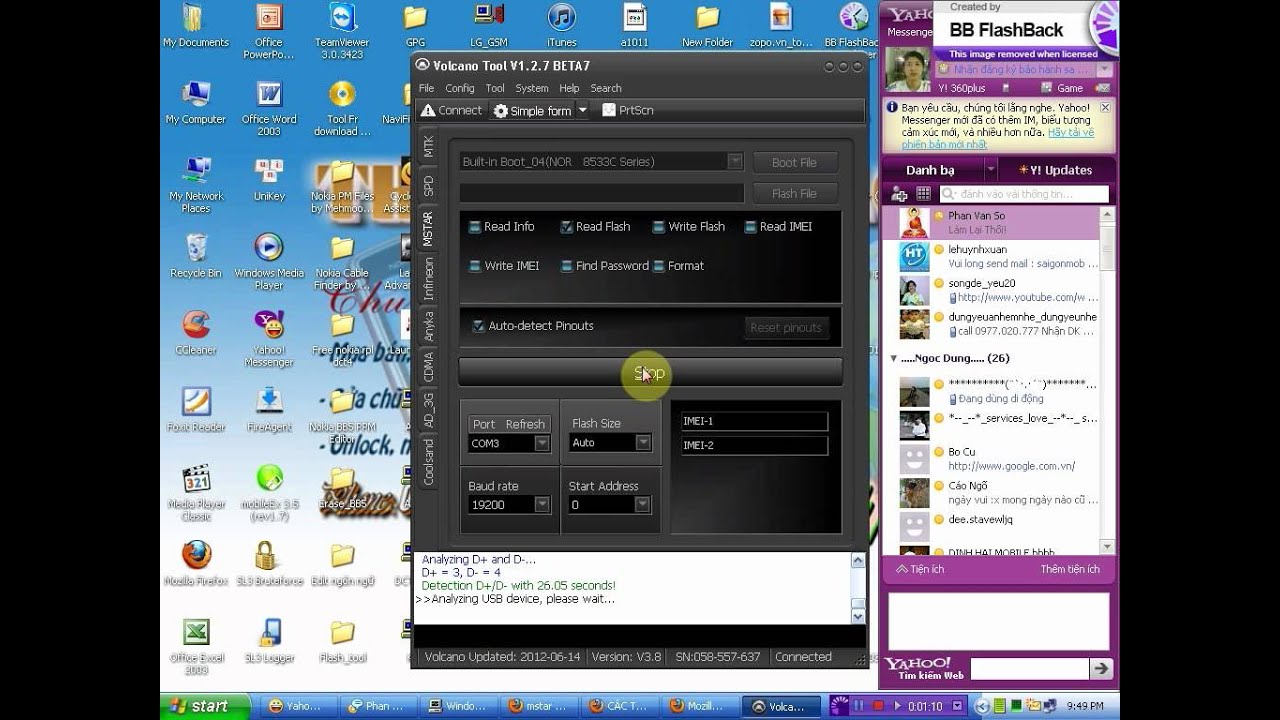Toggle the Auto-detect Pinouts checkbox
The height and width of the screenshot is (720, 1280).
pos(478,326)
